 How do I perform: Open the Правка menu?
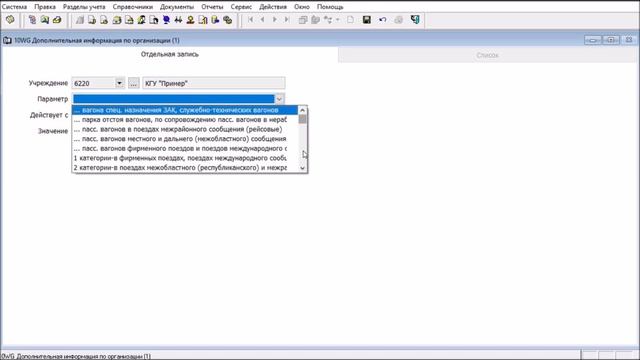(45, 7)
